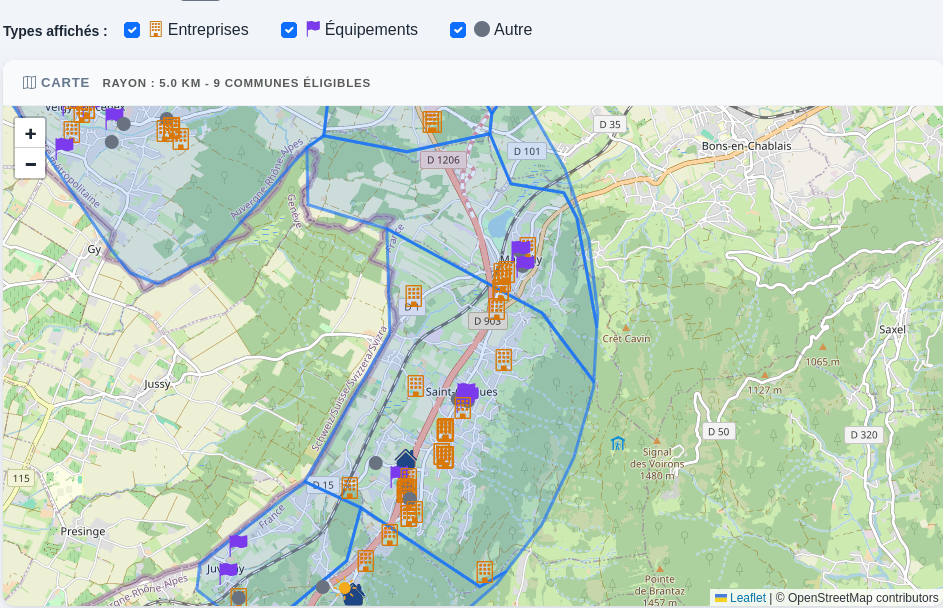943x608 pixels.
Task: Zoom out of the map
Action: tap(30, 164)
